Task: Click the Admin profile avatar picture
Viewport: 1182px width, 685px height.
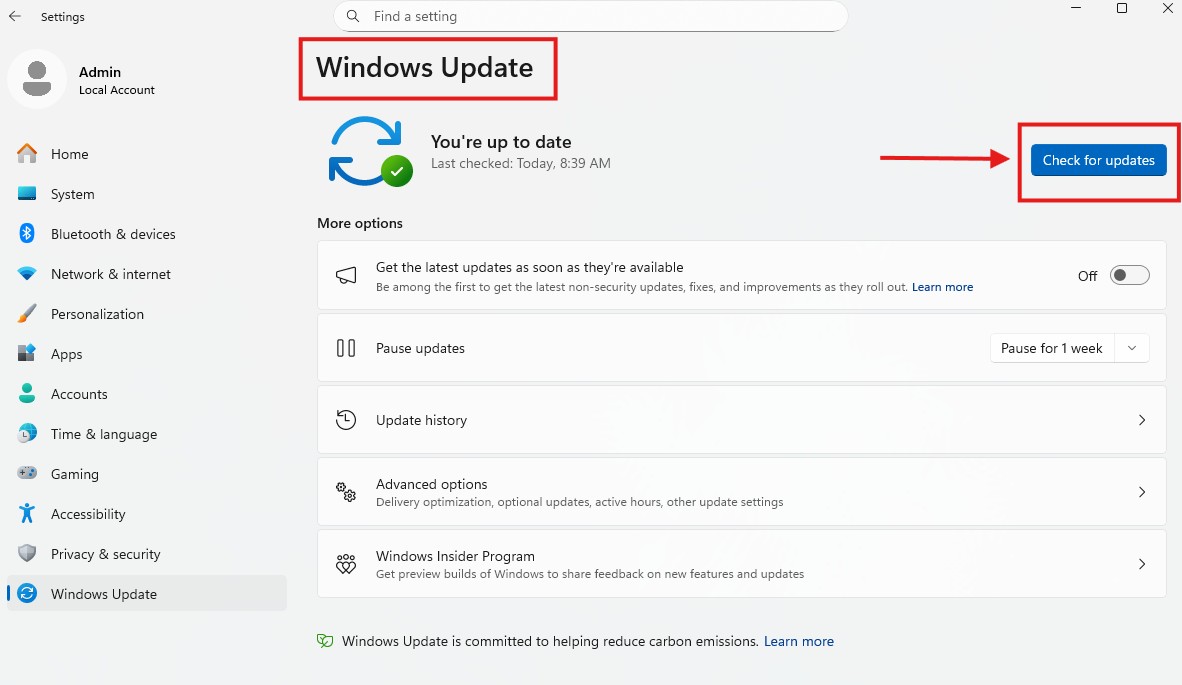Action: point(37,79)
